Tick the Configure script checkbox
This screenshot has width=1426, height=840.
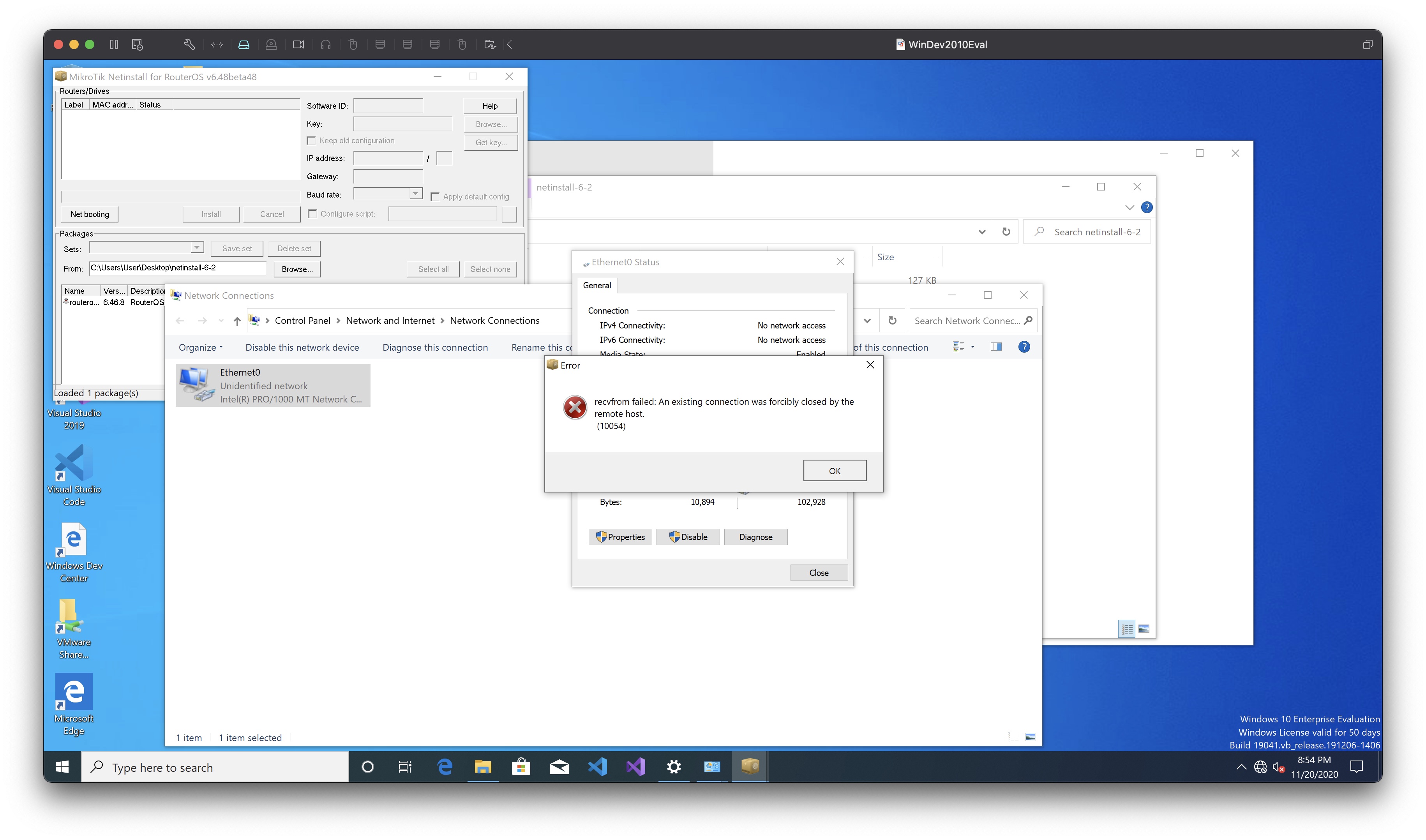click(x=312, y=214)
